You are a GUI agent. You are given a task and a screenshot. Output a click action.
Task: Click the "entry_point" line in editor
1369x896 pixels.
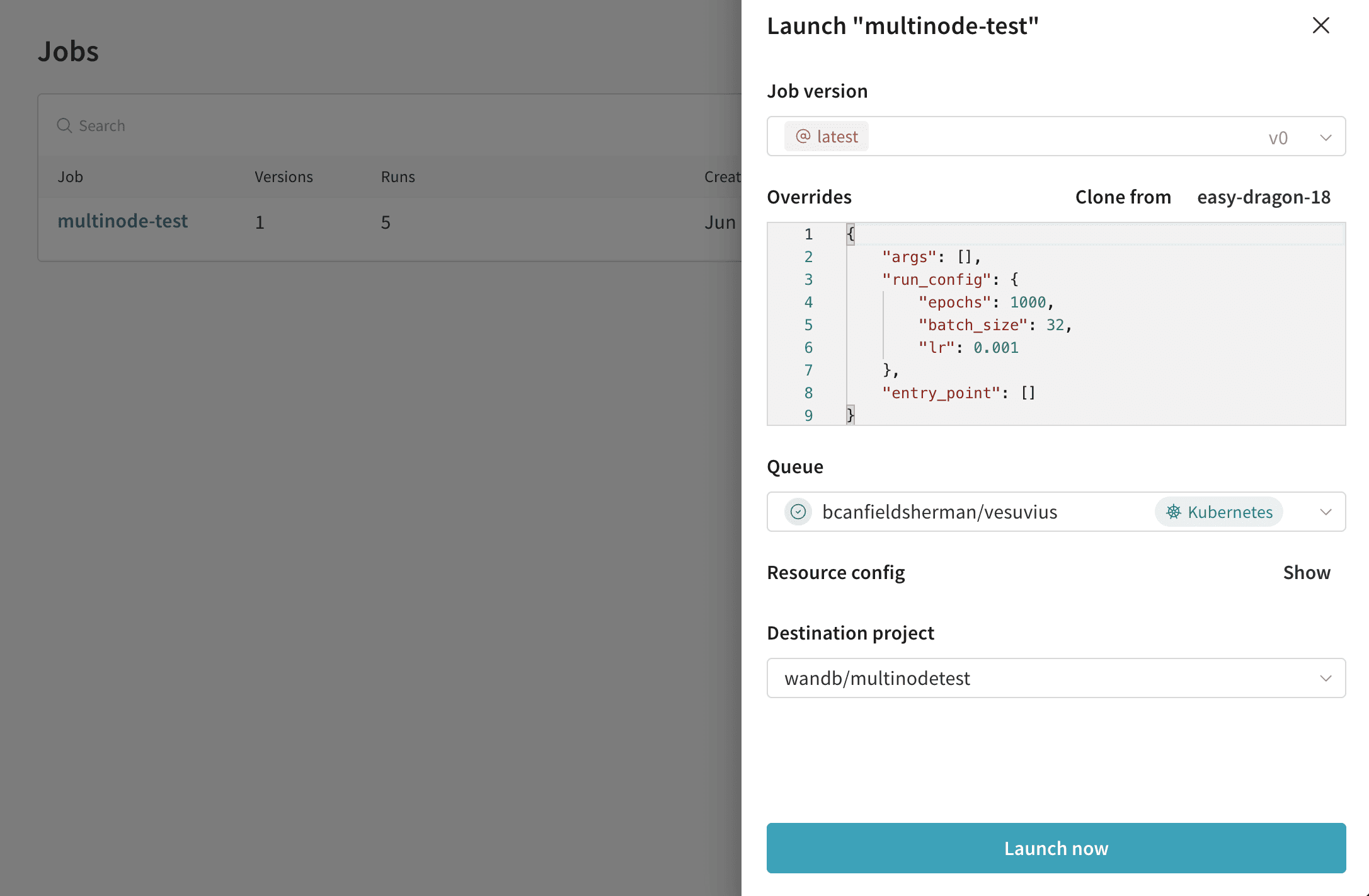pyautogui.click(x=958, y=393)
